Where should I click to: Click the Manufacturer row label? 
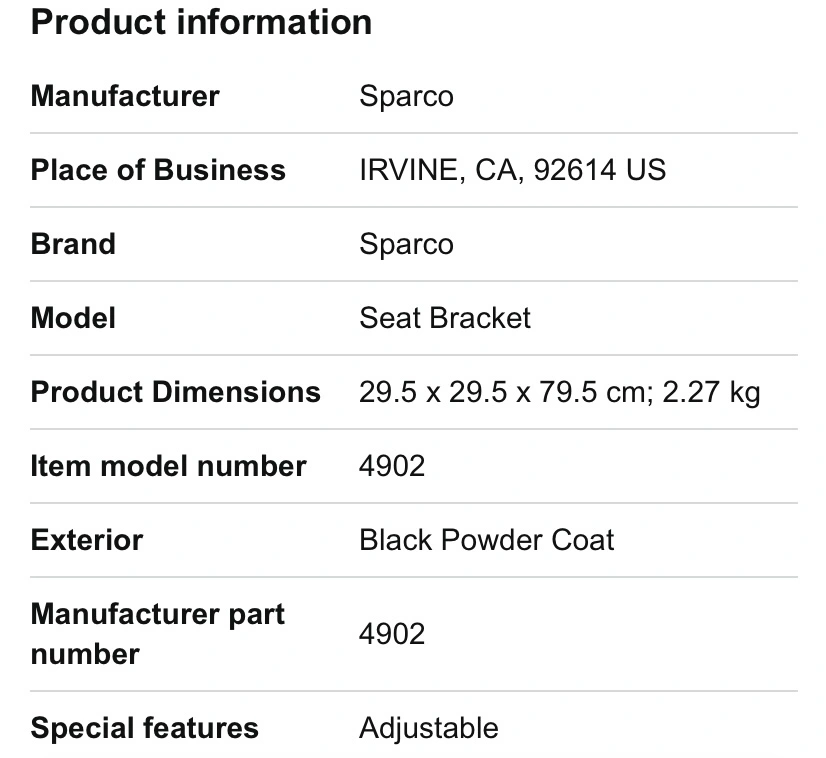125,96
